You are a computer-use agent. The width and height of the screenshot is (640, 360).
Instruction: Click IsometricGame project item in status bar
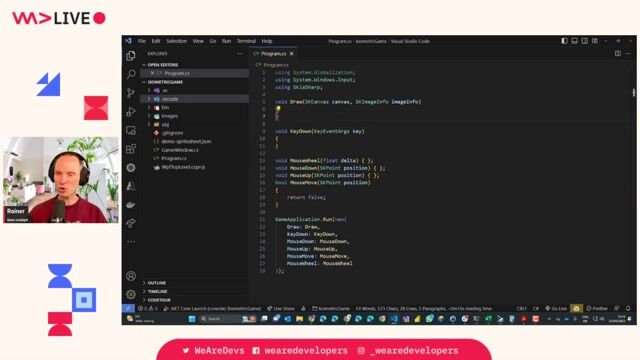[331, 309]
